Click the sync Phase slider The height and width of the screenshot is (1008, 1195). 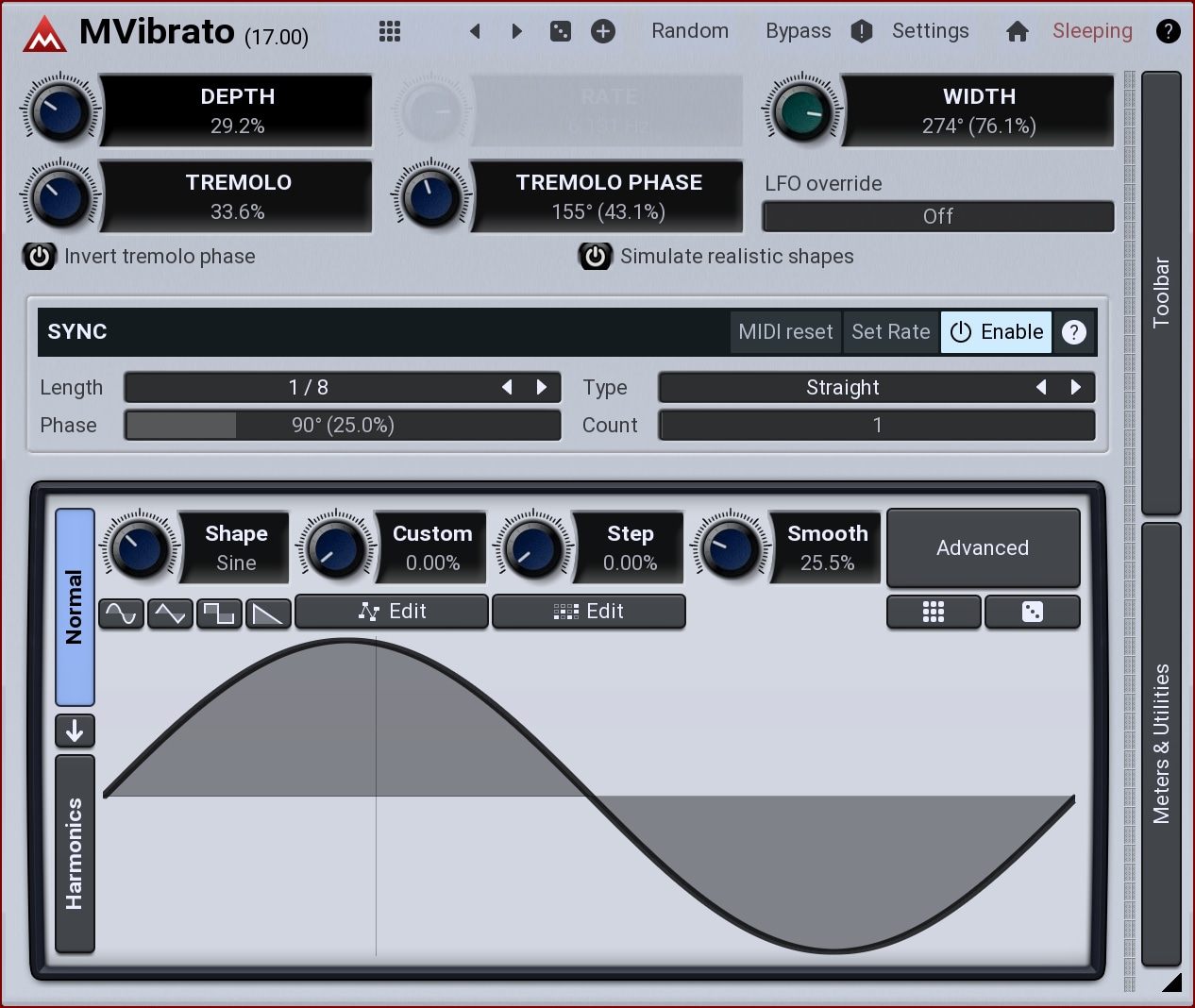point(343,425)
